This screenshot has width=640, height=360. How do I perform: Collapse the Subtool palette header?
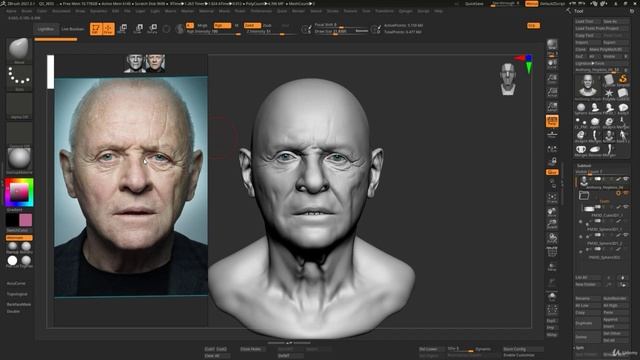pos(584,166)
